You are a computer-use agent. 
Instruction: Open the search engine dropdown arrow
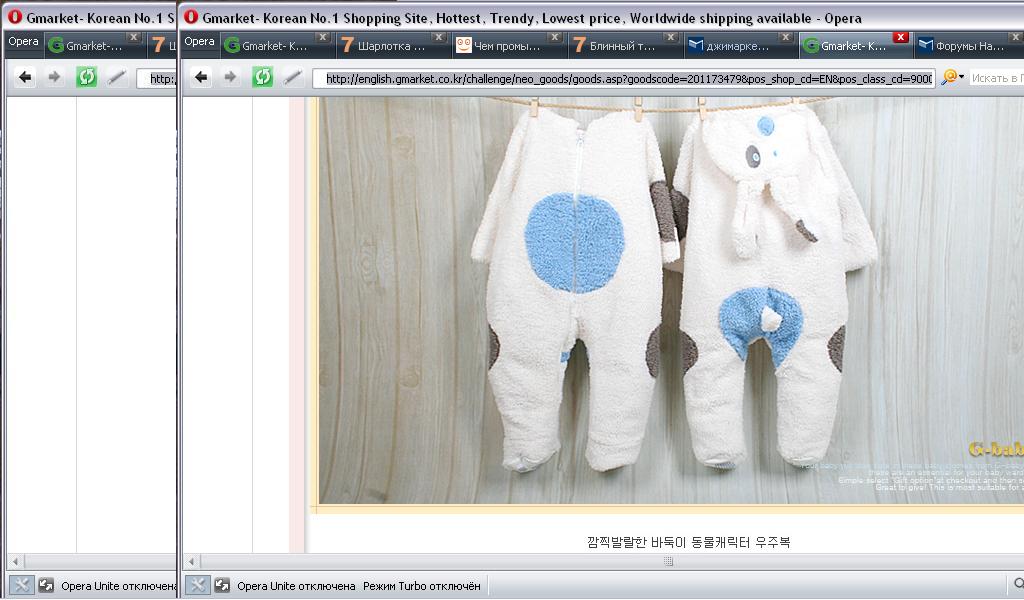961,77
